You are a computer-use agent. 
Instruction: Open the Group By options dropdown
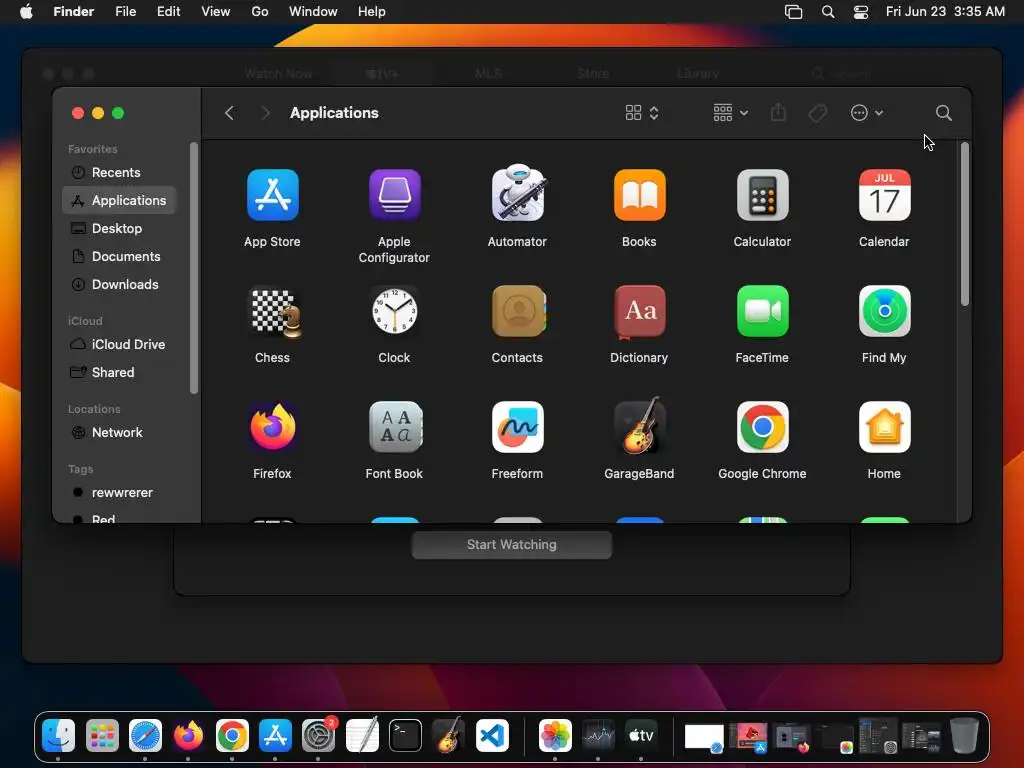point(730,113)
